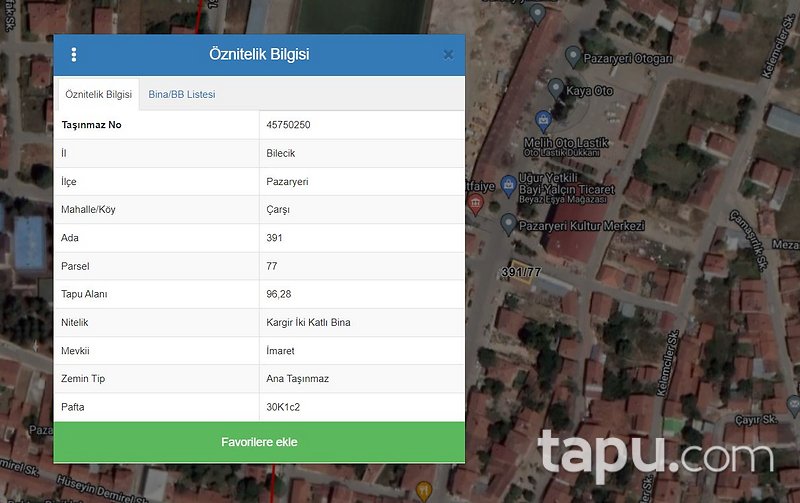The height and width of the screenshot is (503, 800).
Task: Click the Mevkii value İmaret
Action: click(280, 351)
